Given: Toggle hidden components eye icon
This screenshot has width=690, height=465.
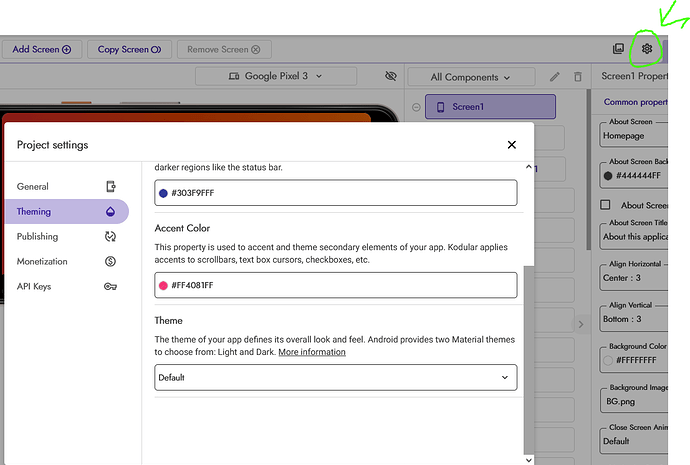Looking at the screenshot, I should (x=391, y=77).
